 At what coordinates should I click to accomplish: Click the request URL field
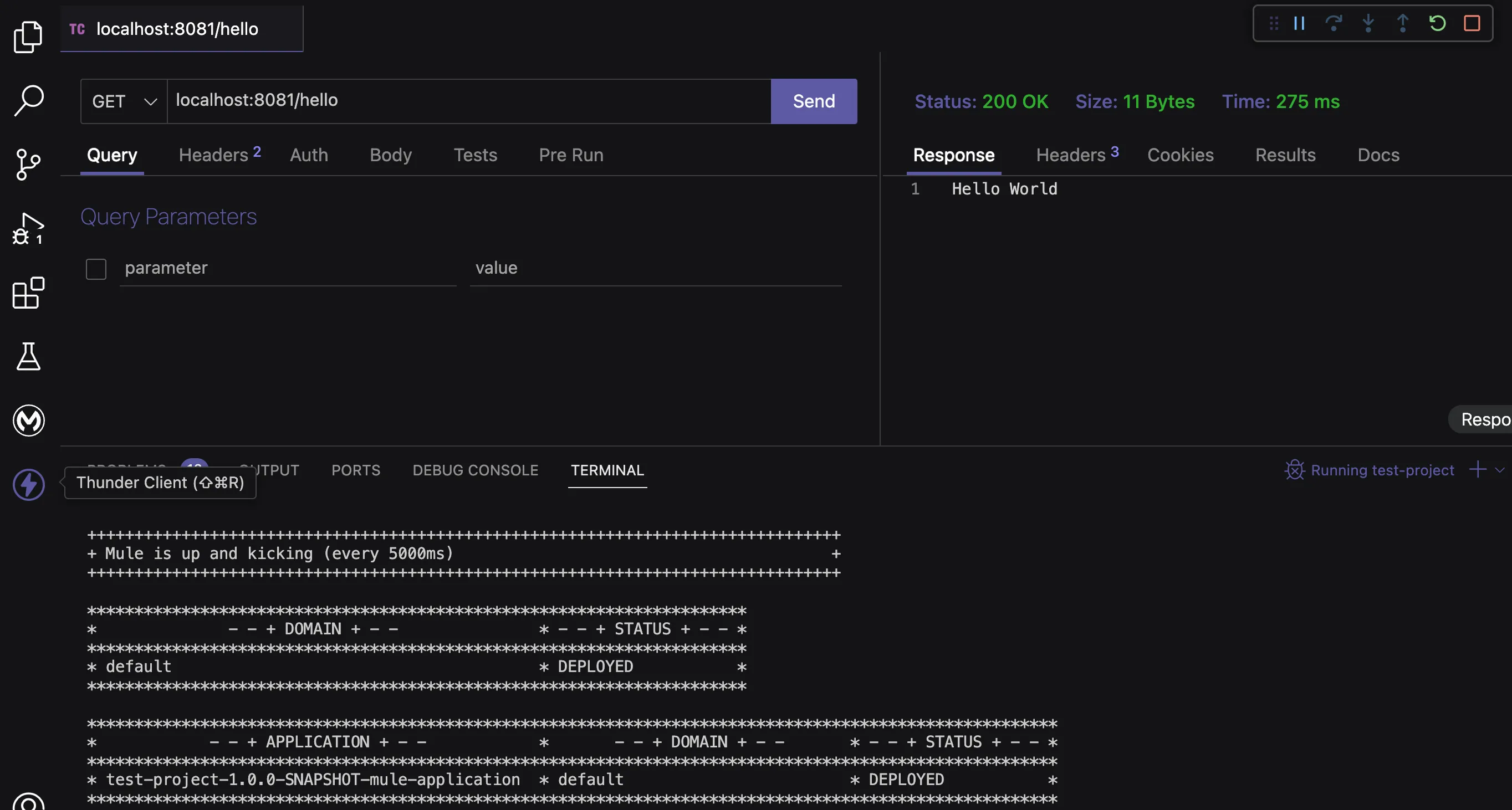[468, 101]
